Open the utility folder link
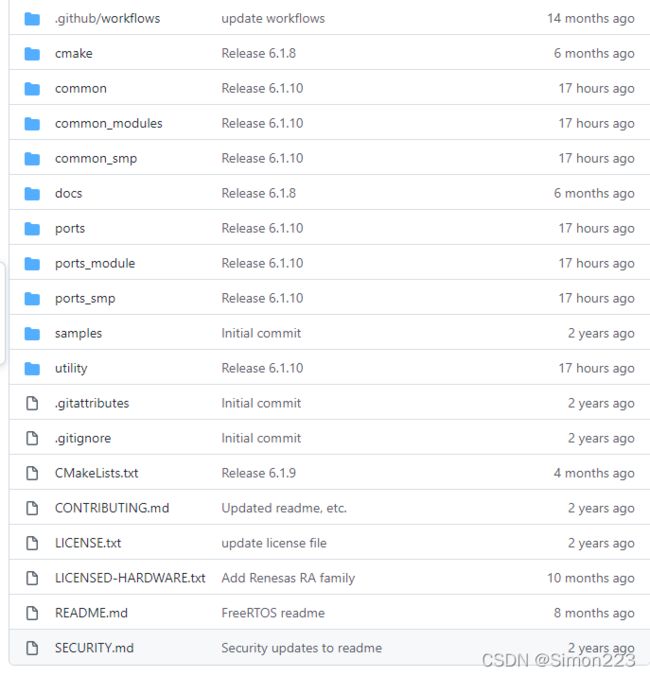 [x=71, y=368]
